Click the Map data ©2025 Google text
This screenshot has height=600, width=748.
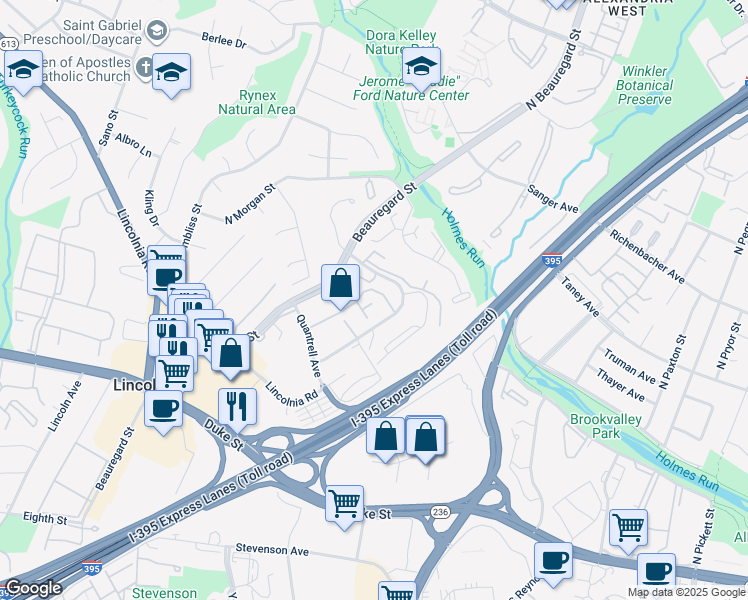point(687,593)
